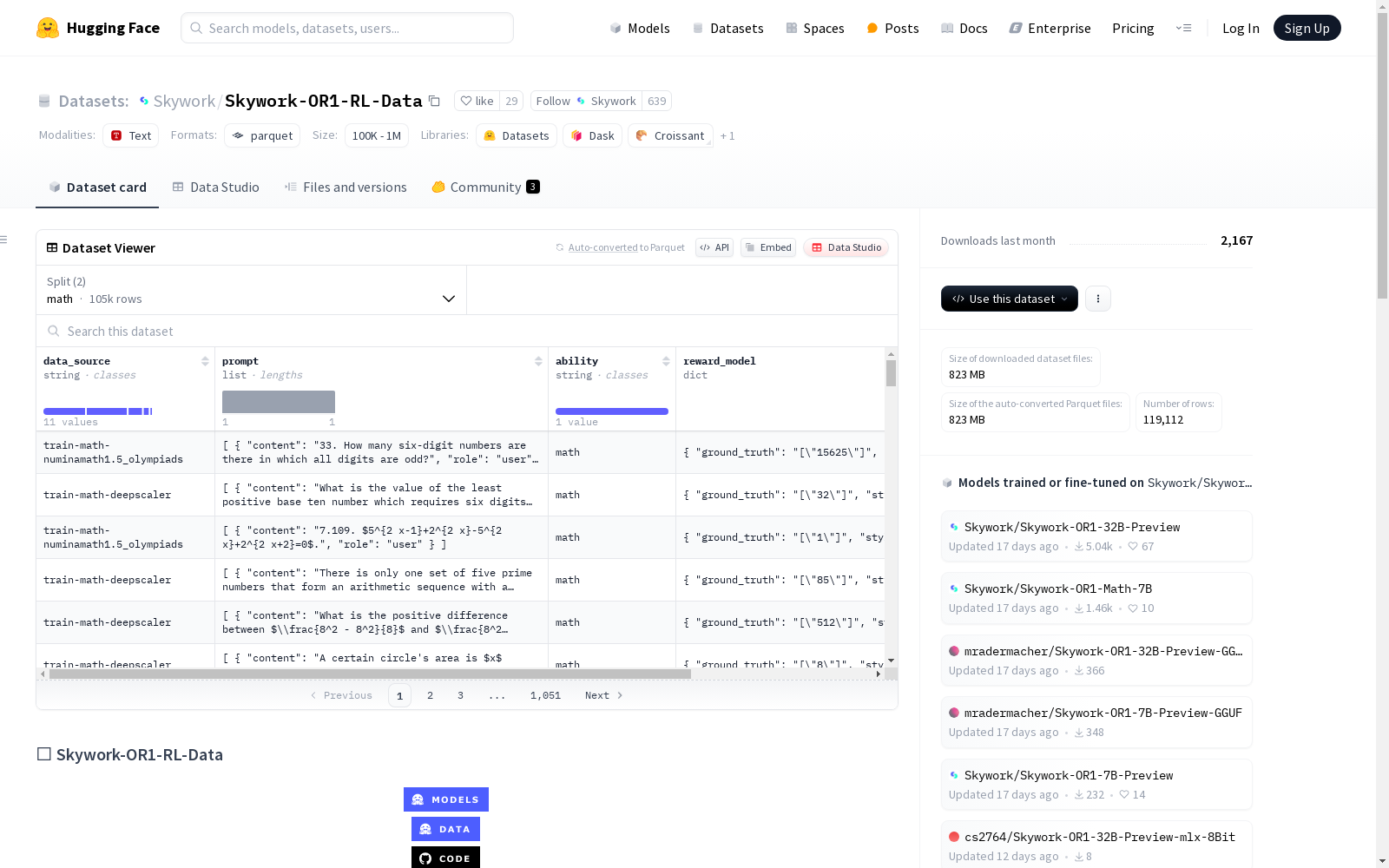Open mradermacher Skywork-OR1-7B-Preview-GGUF model
Screen dimensions: 1389x868
(x=1096, y=721)
